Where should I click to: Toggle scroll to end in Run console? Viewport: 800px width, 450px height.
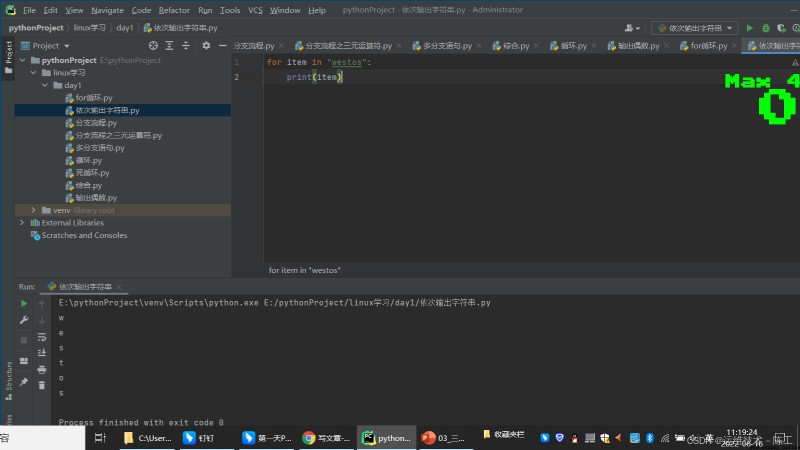point(42,353)
